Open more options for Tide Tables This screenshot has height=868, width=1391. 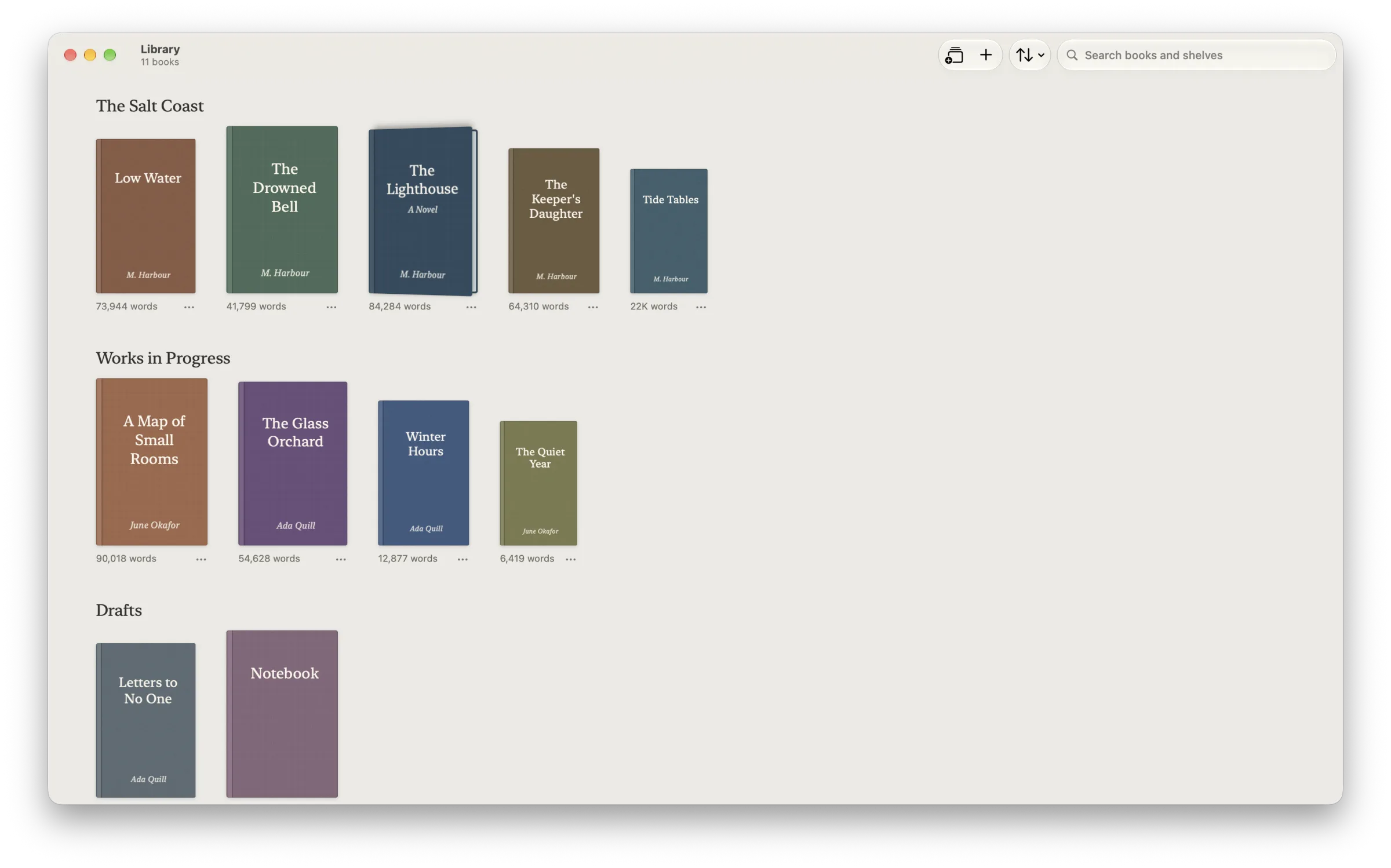[x=701, y=307]
